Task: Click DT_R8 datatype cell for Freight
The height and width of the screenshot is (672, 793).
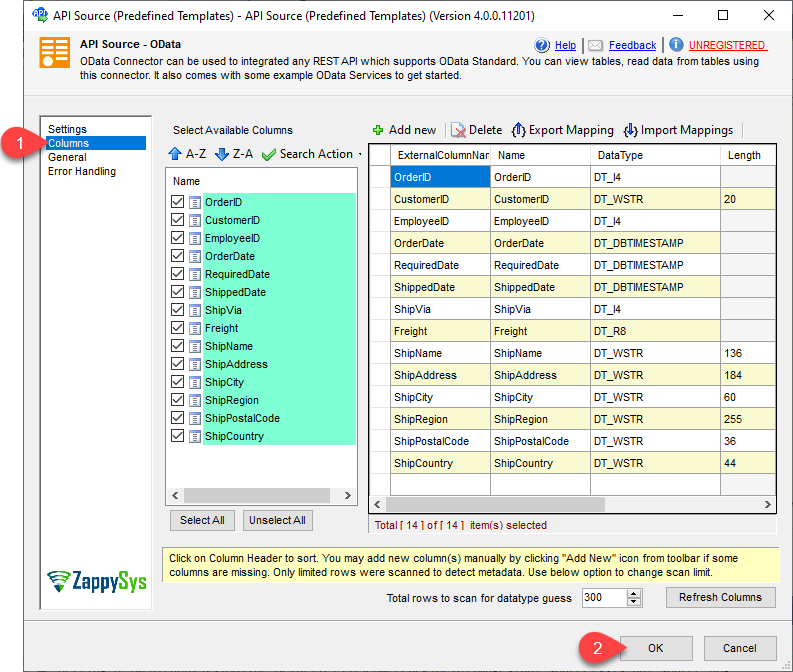Action: click(655, 331)
